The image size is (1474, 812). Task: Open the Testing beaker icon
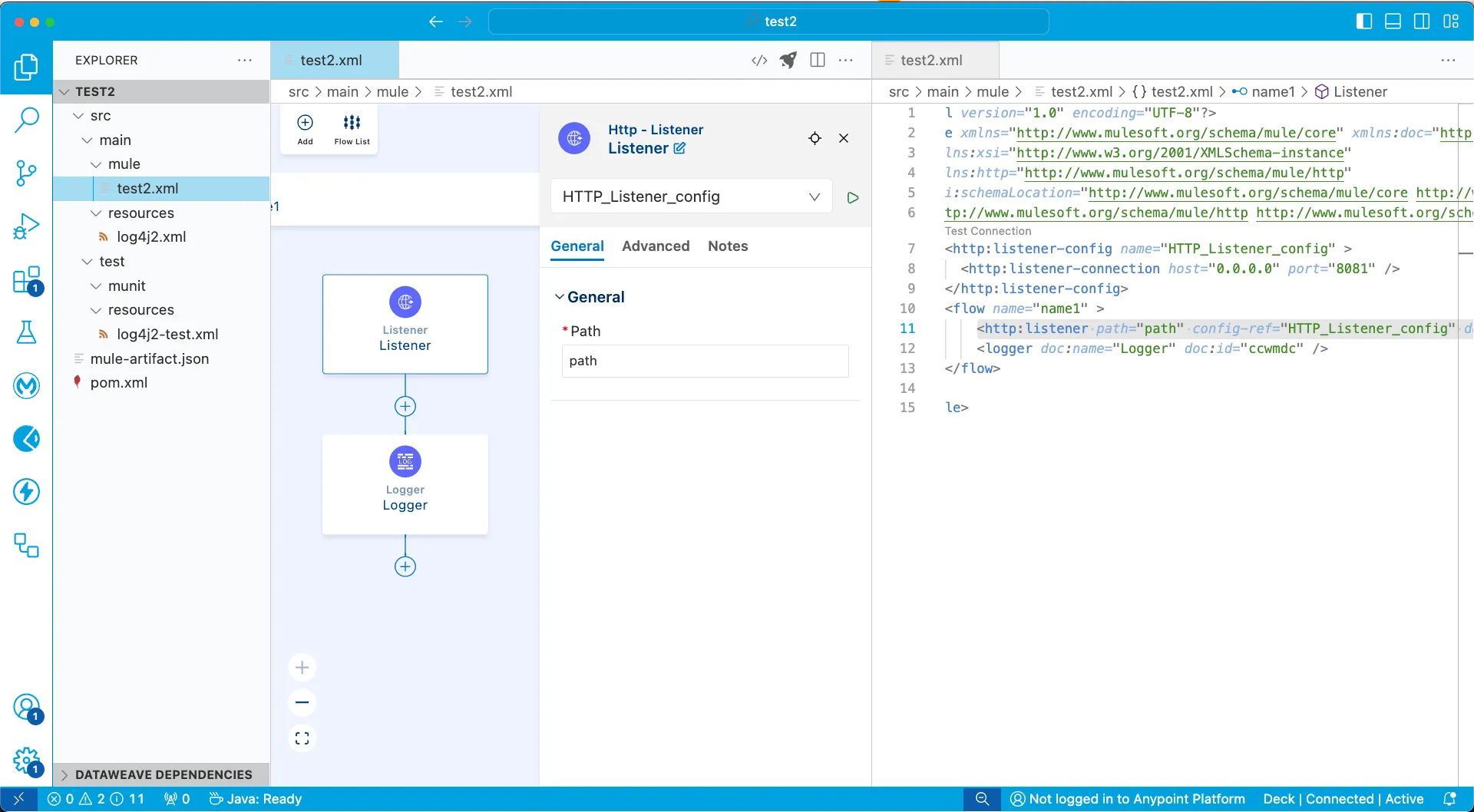[x=26, y=332]
